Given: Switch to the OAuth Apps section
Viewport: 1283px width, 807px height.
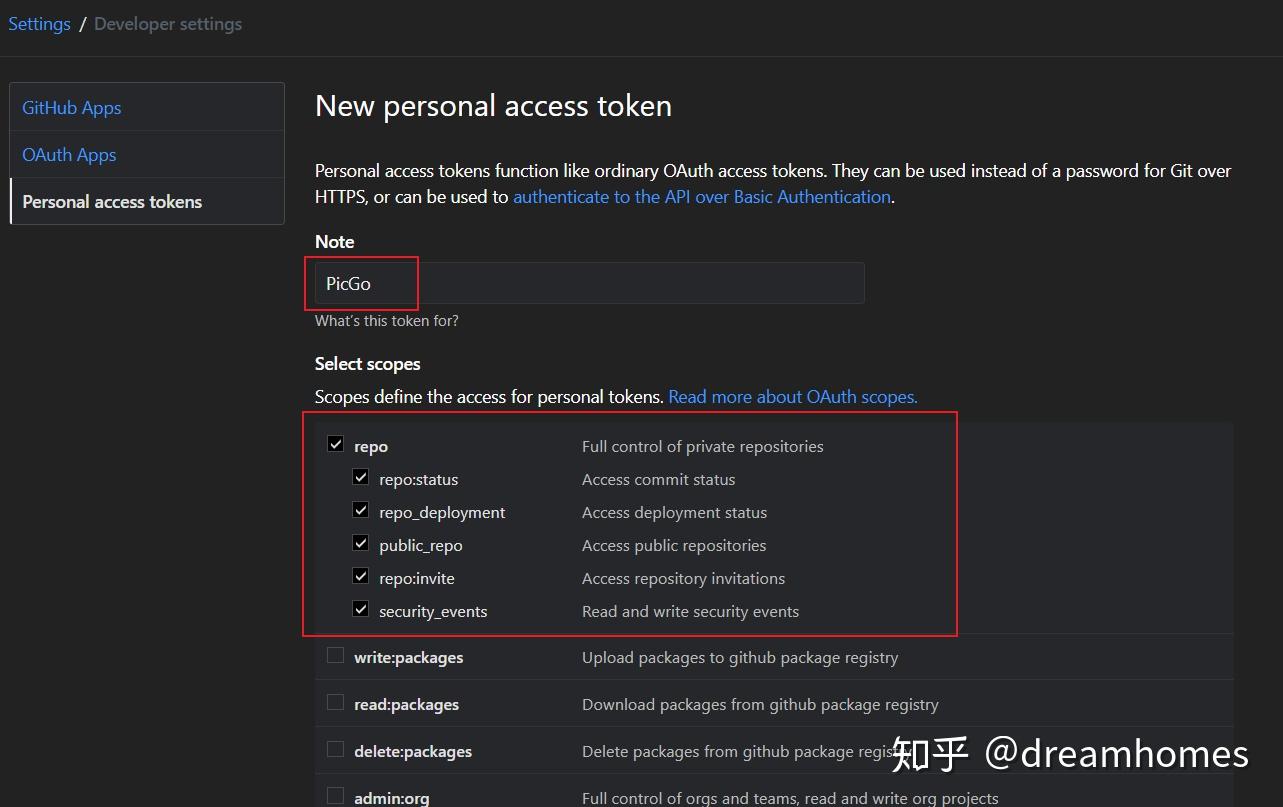Looking at the screenshot, I should point(68,154).
